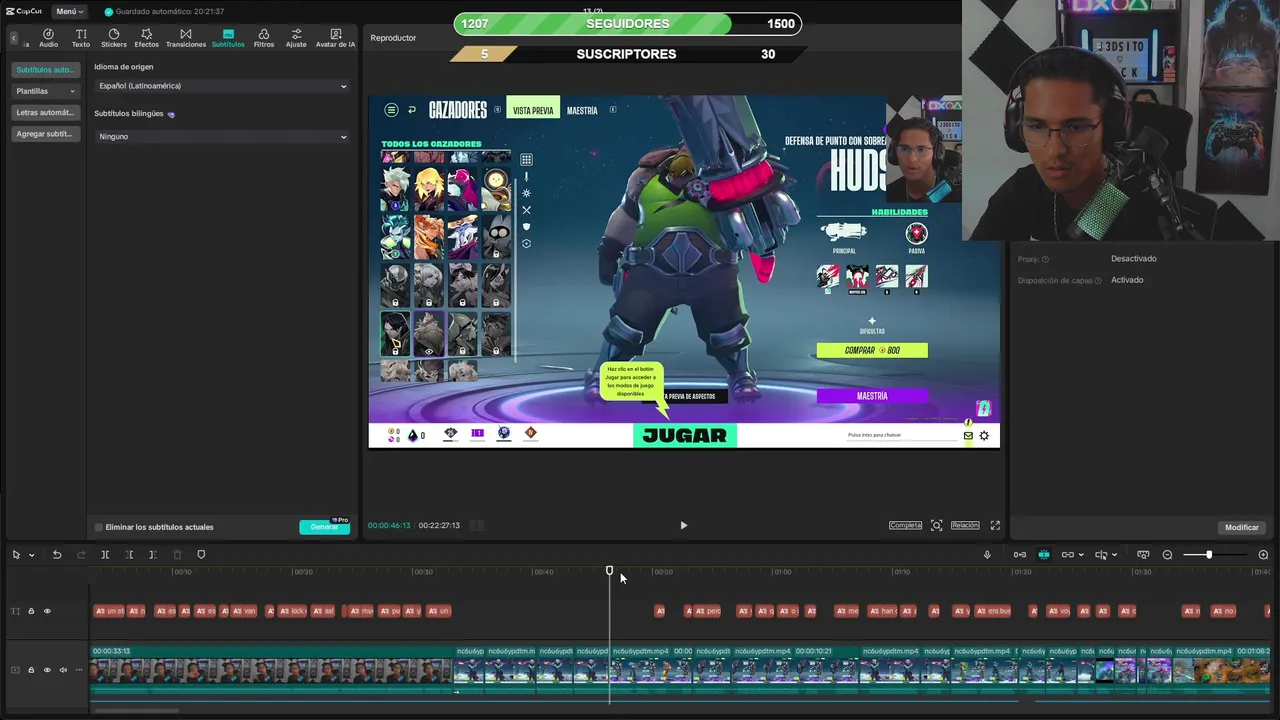Hide the main video track eye
This screenshot has height=720, width=1280.
pyautogui.click(x=47, y=670)
